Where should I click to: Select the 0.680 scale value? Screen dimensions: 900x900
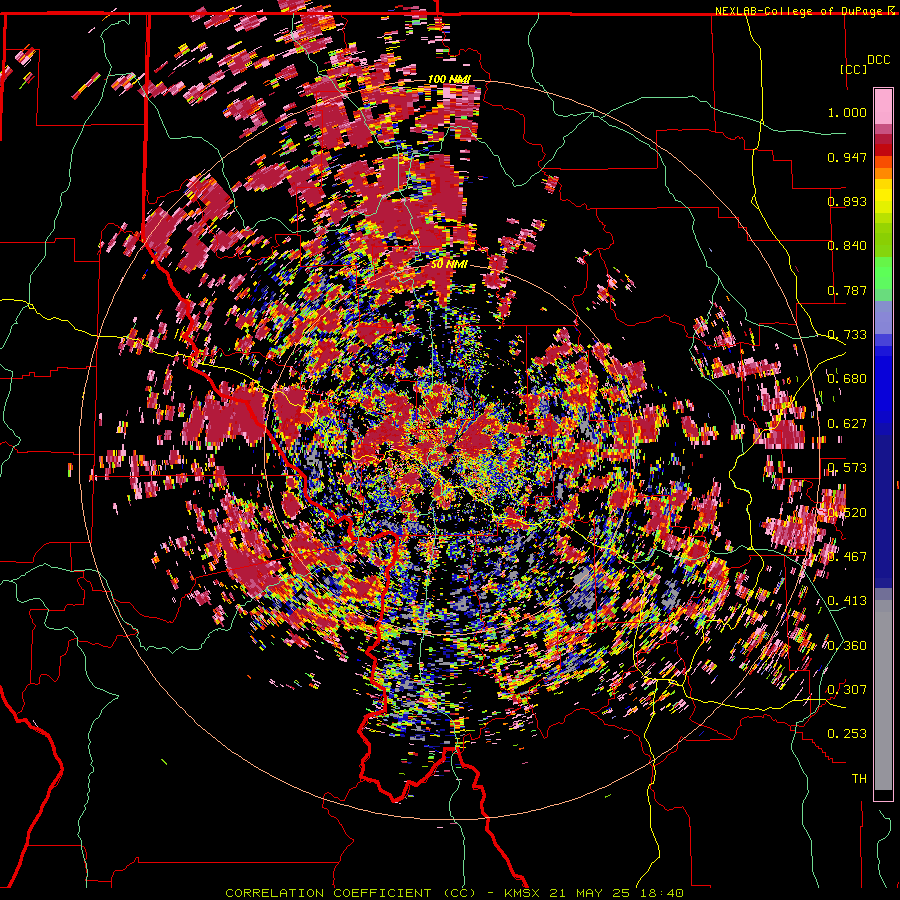tap(847, 379)
